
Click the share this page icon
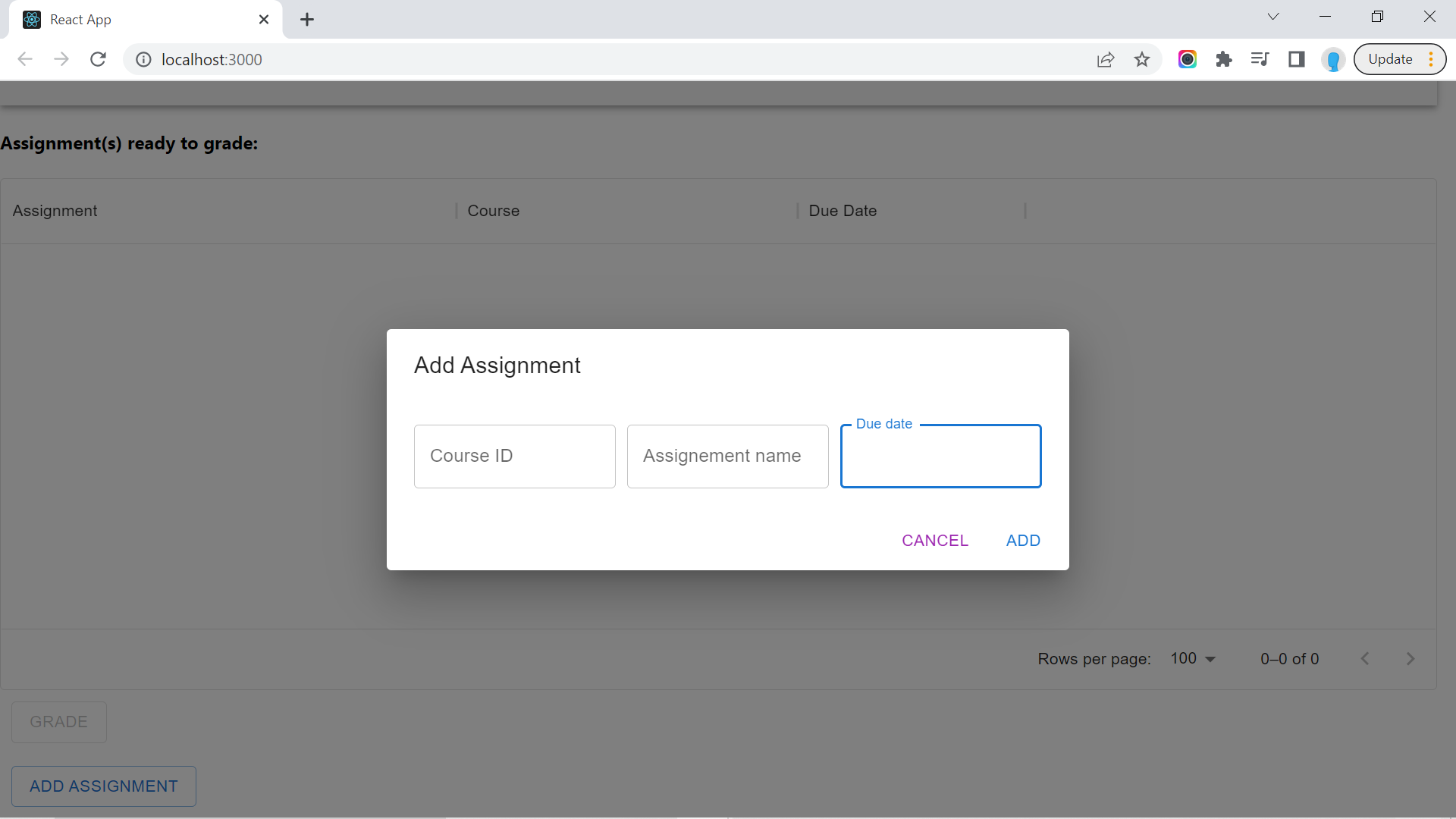pyautogui.click(x=1106, y=59)
